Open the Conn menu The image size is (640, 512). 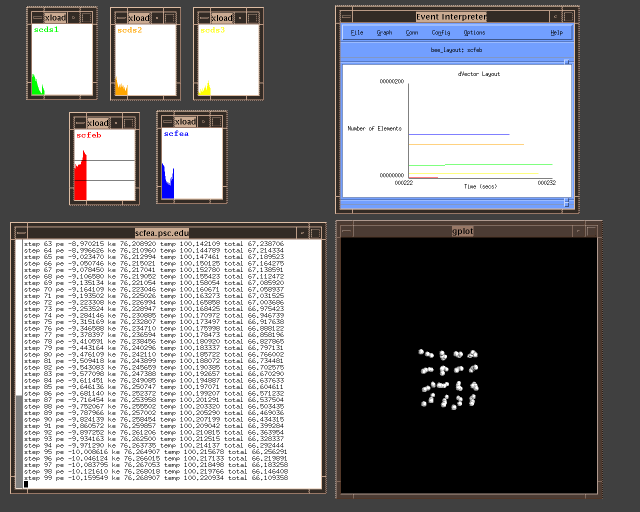(412, 33)
